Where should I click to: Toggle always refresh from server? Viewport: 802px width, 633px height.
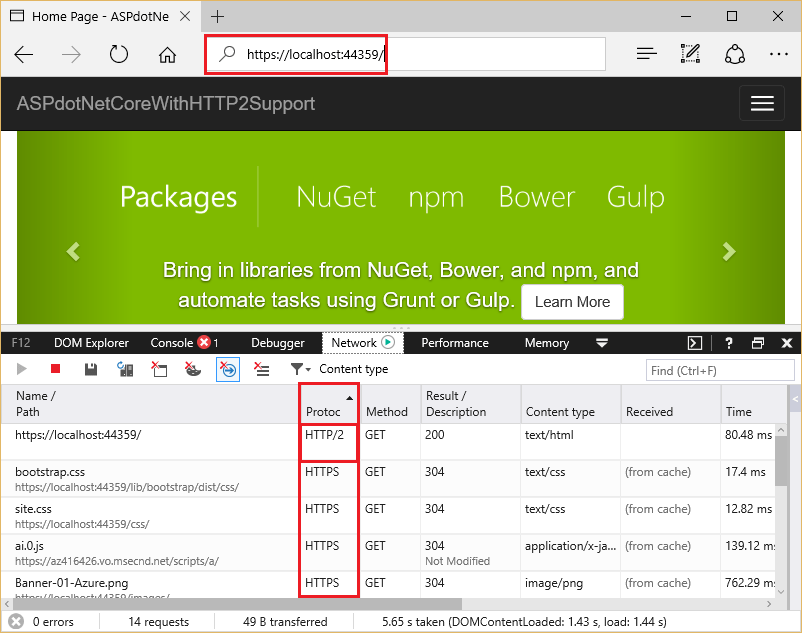pyautogui.click(x=124, y=369)
